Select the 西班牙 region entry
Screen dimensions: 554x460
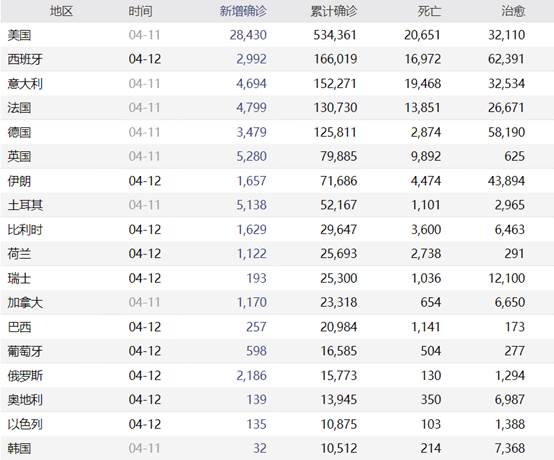(25, 59)
